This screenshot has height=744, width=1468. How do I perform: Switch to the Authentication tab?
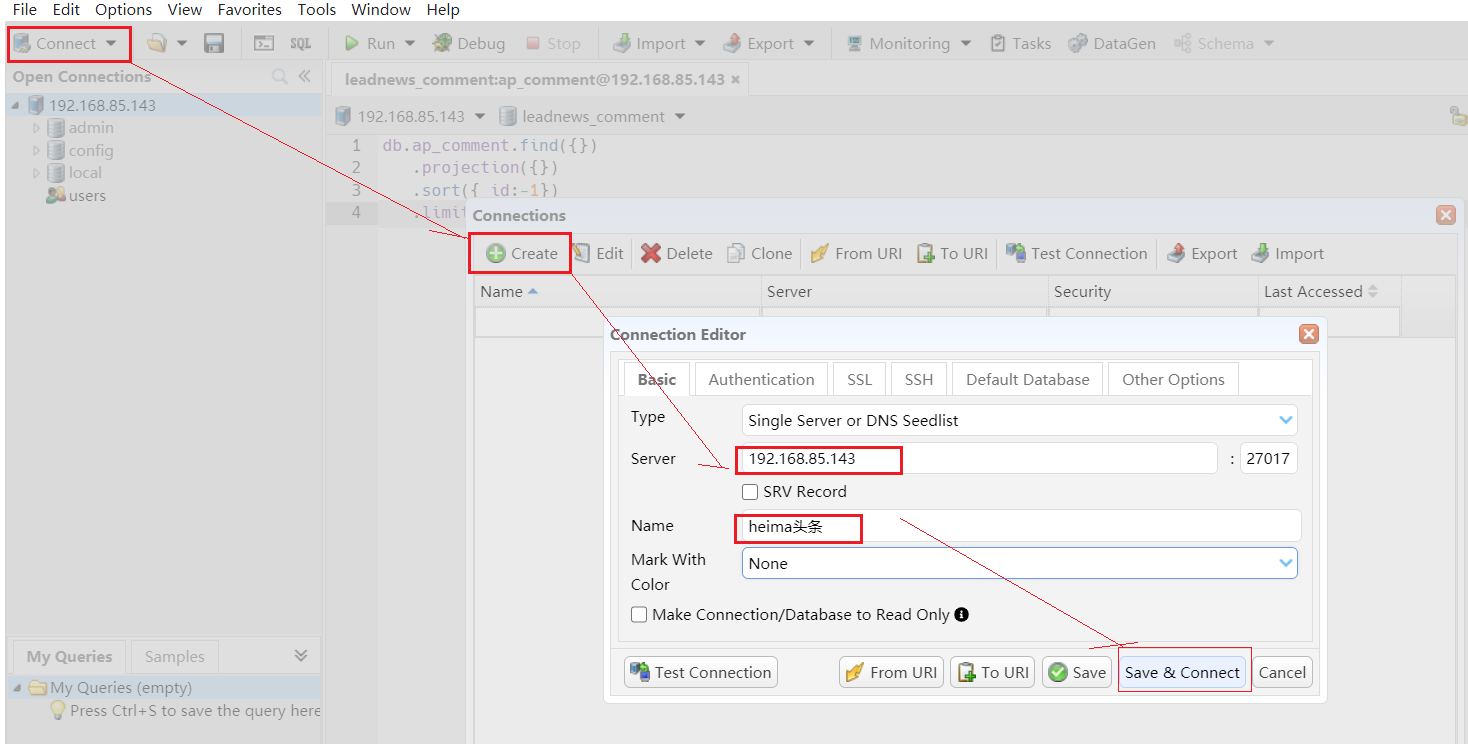pos(761,380)
